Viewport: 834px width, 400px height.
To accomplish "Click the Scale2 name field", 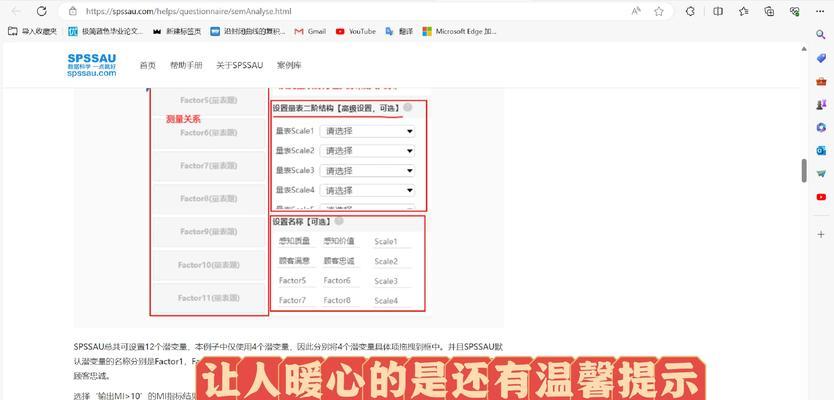I will tap(393, 261).
